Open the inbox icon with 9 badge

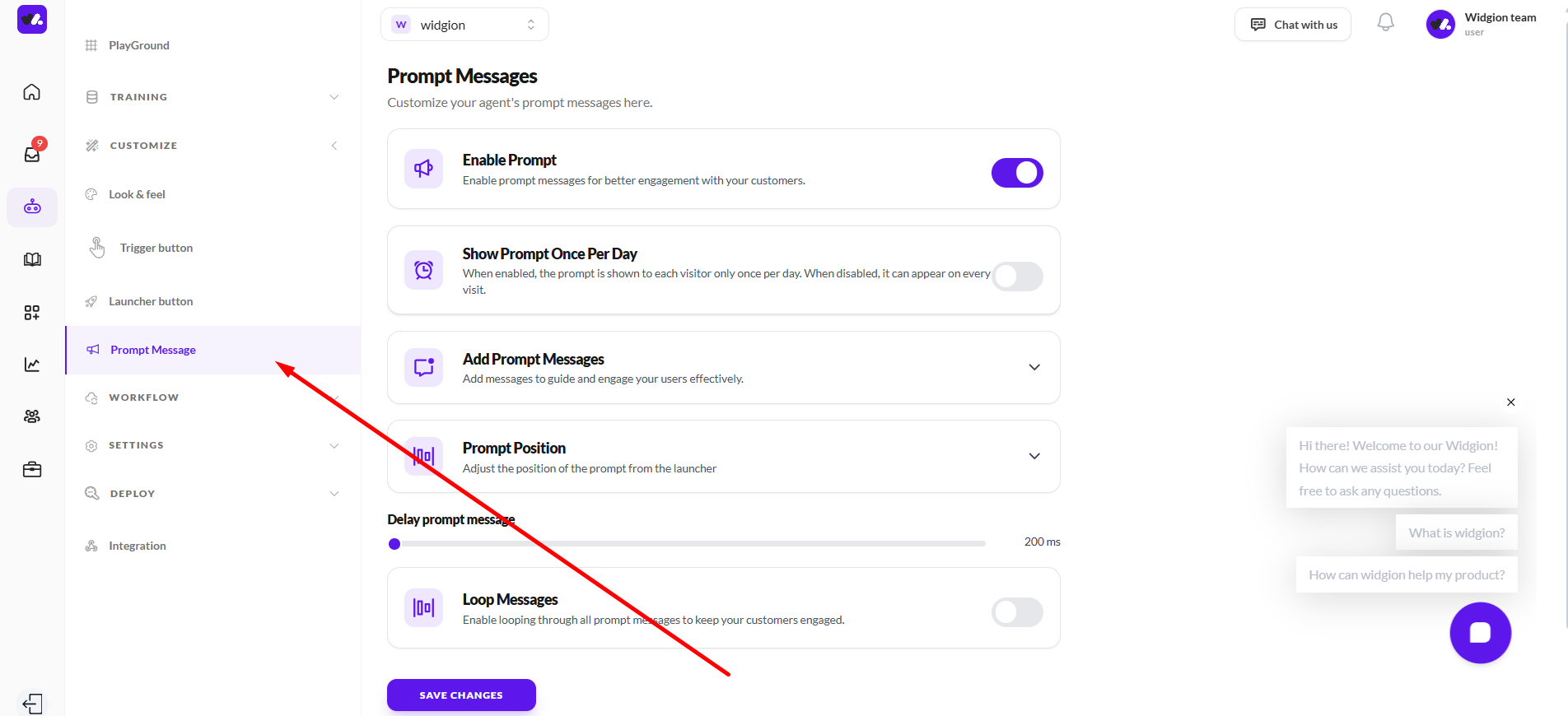[x=32, y=154]
